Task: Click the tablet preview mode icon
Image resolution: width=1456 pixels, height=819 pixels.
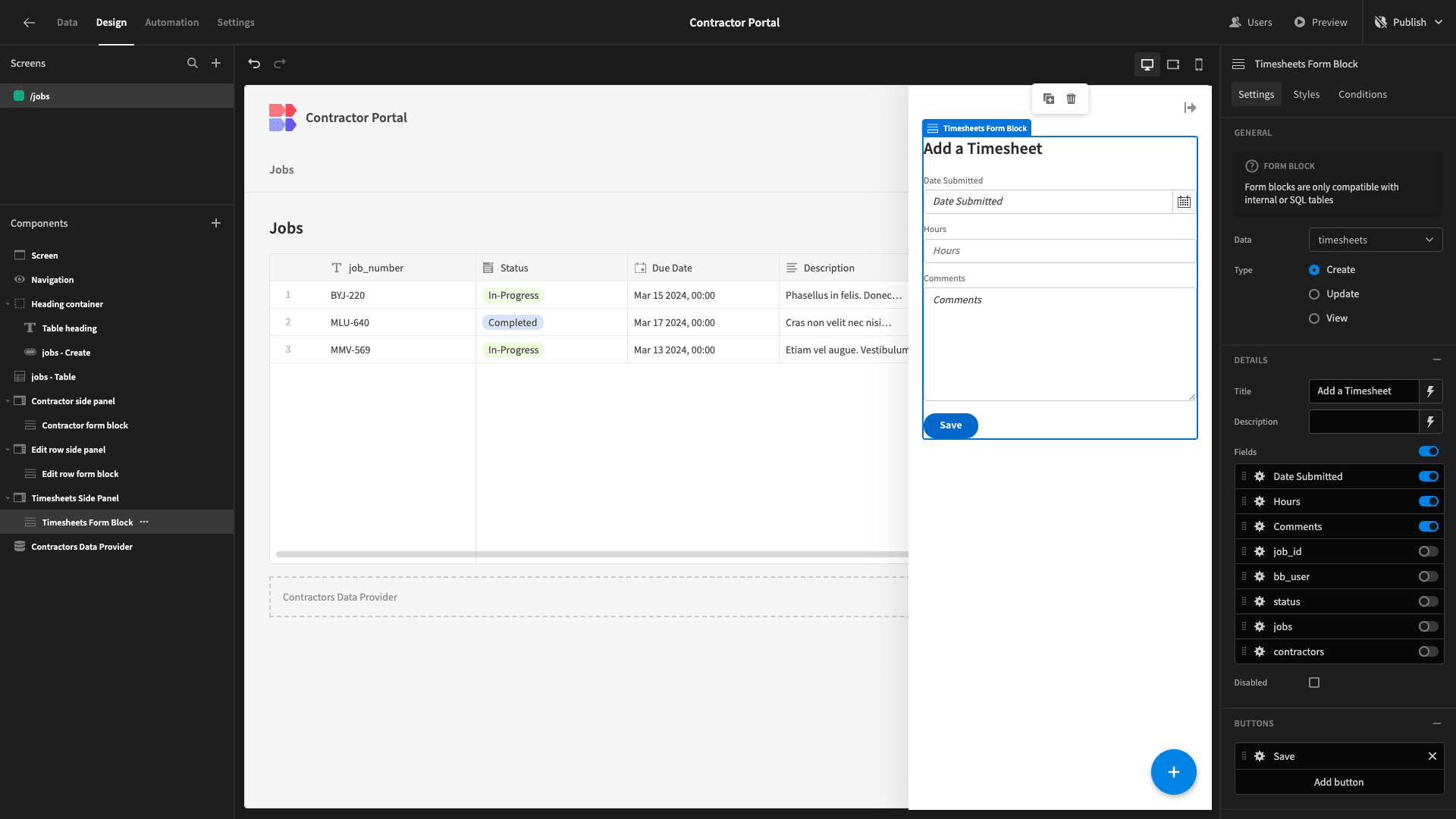Action: pos(1173,63)
